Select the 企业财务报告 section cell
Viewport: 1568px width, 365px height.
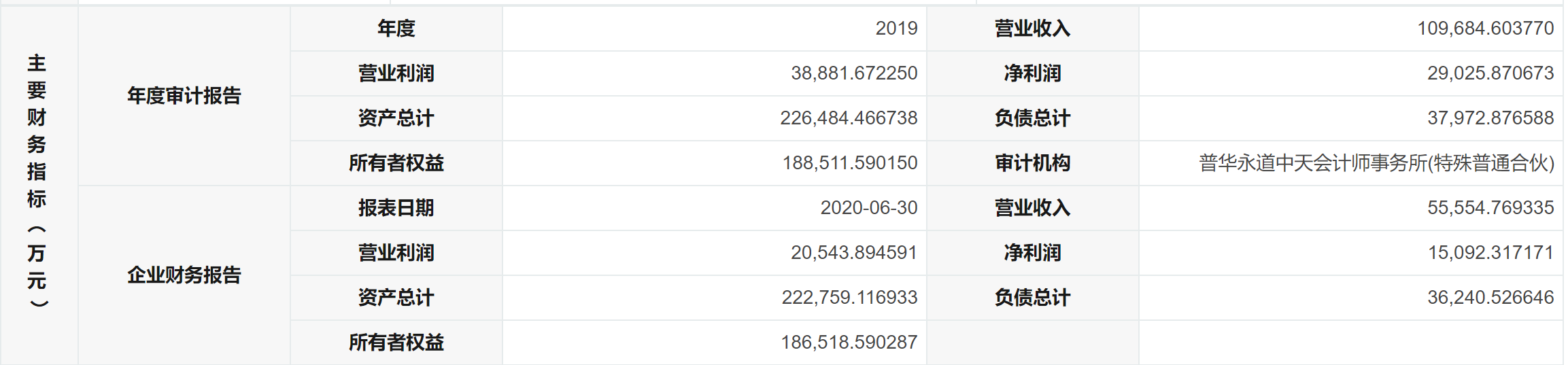coord(184,275)
